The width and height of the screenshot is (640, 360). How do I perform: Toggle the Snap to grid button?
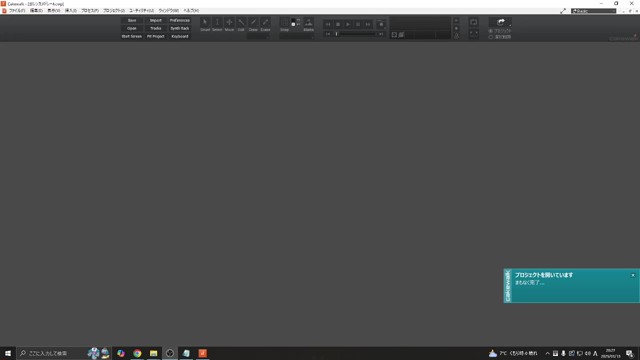[284, 23]
